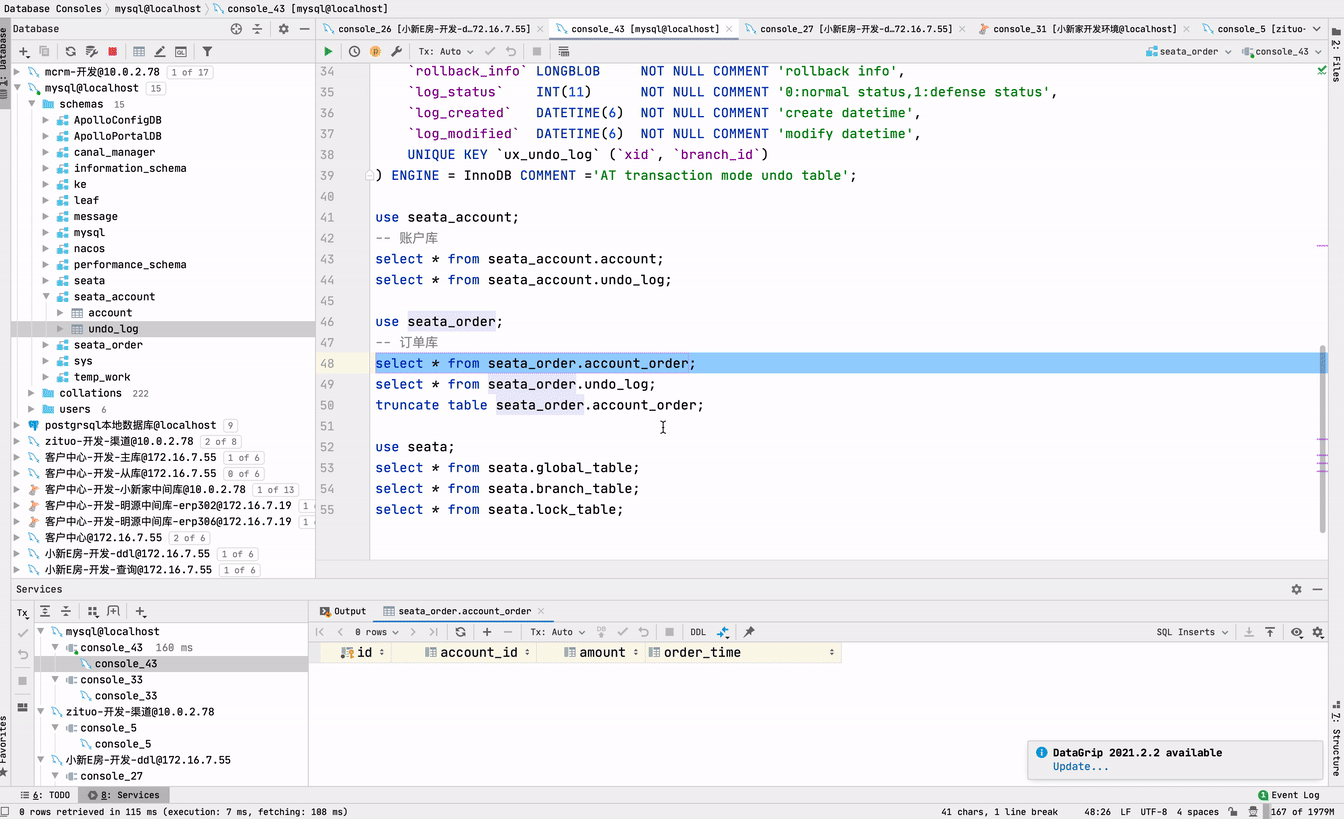Open result grid Tx: Auto dropdown
Screen dimensions: 1344x819
pos(557,632)
